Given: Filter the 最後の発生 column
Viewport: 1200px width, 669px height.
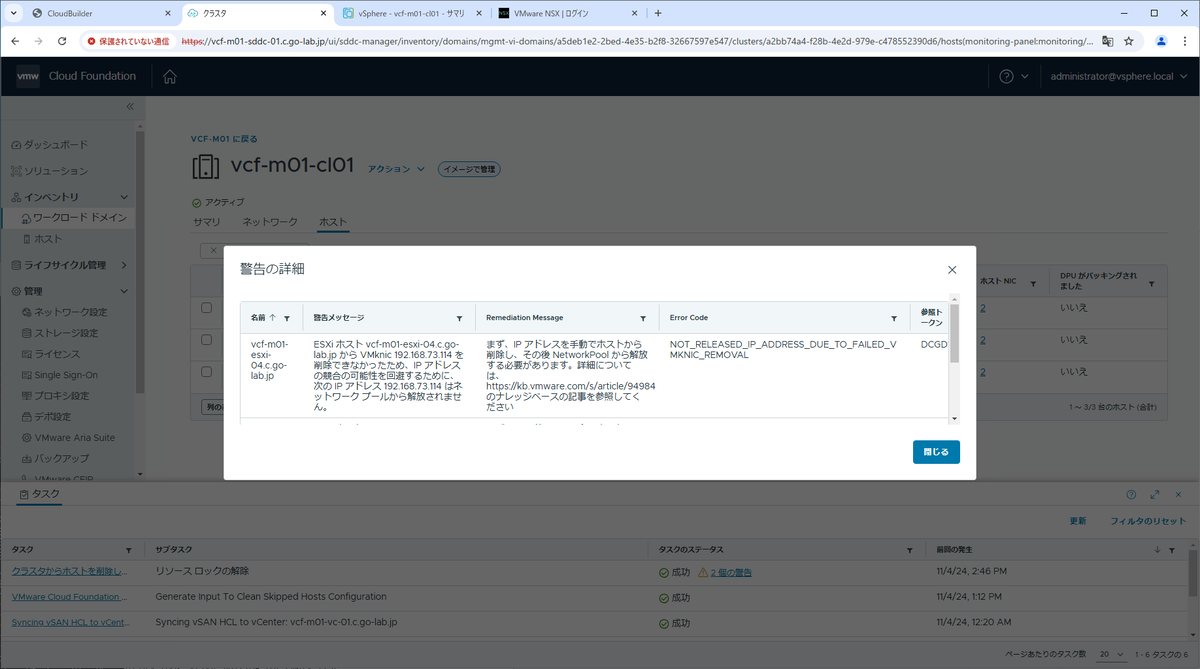Looking at the screenshot, I should [1172, 551].
